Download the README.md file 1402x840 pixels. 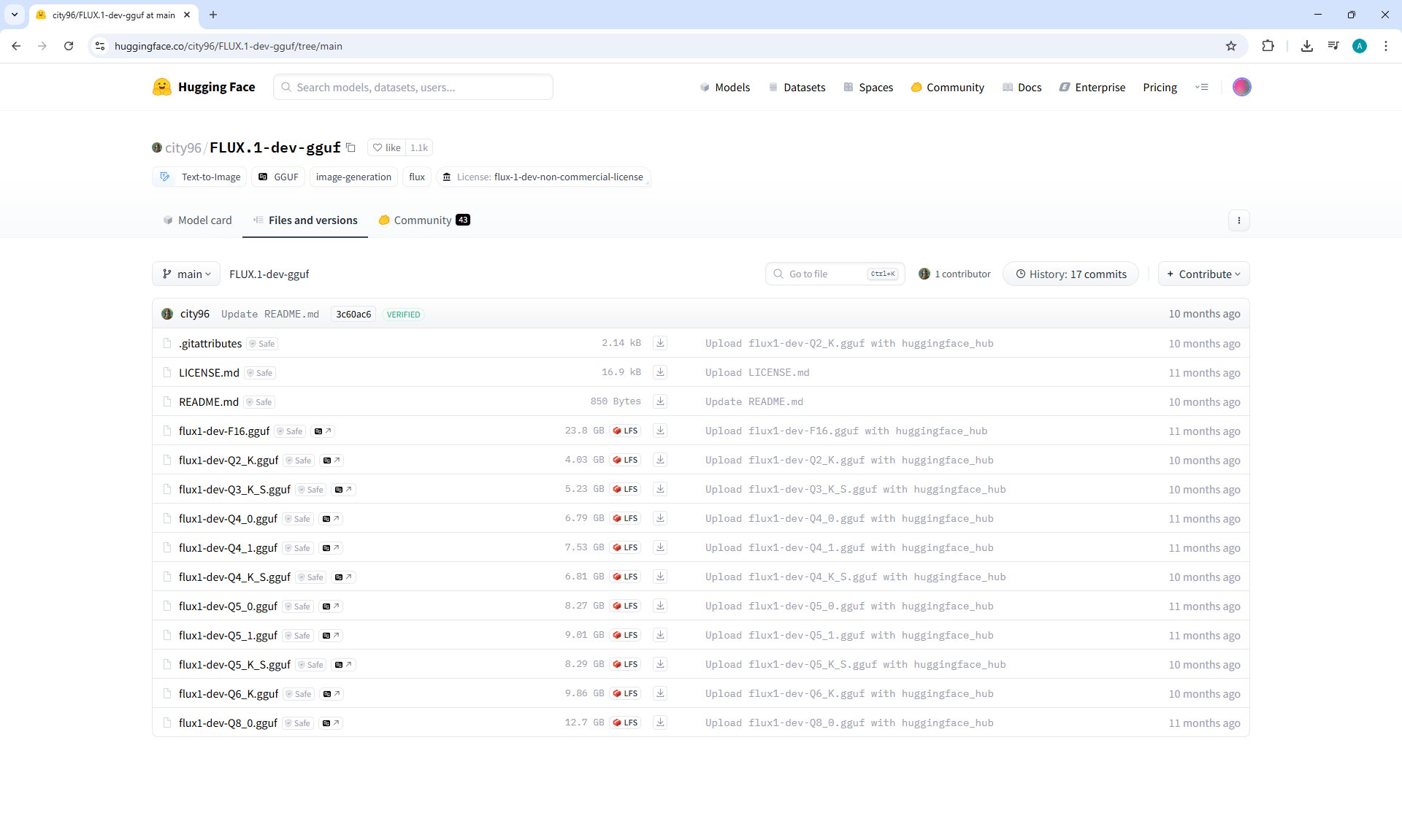(x=660, y=401)
